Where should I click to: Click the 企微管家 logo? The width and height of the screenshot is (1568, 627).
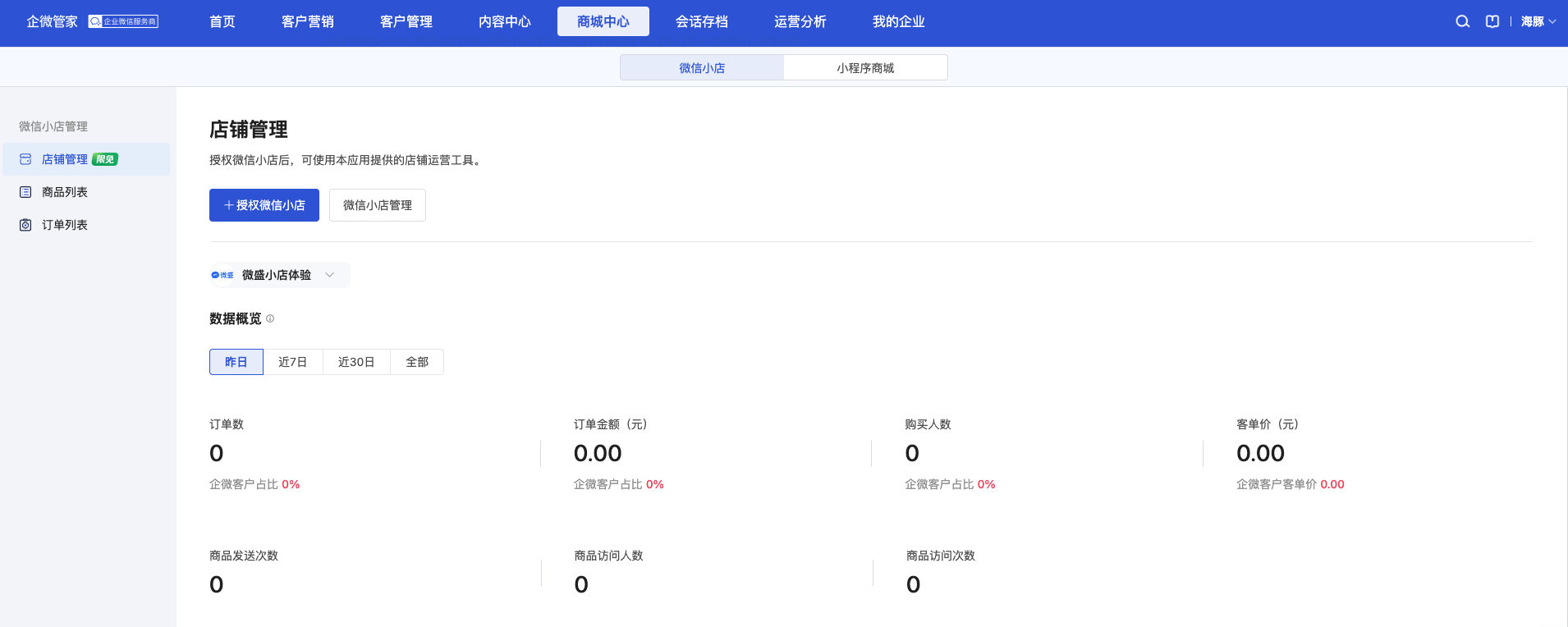pyautogui.click(x=52, y=21)
